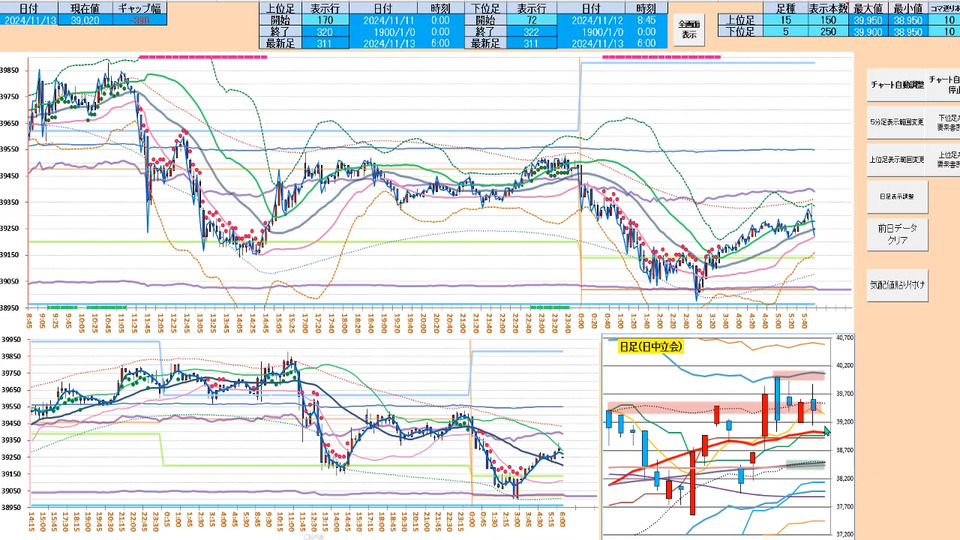
Task: Click the 足種 column header
Action: click(786, 9)
